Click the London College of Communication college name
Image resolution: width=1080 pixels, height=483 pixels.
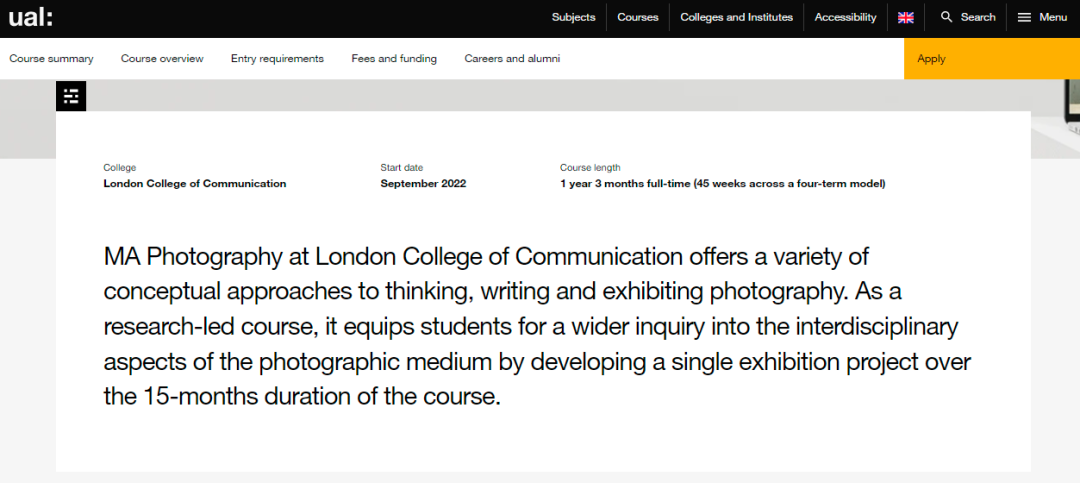(x=195, y=184)
